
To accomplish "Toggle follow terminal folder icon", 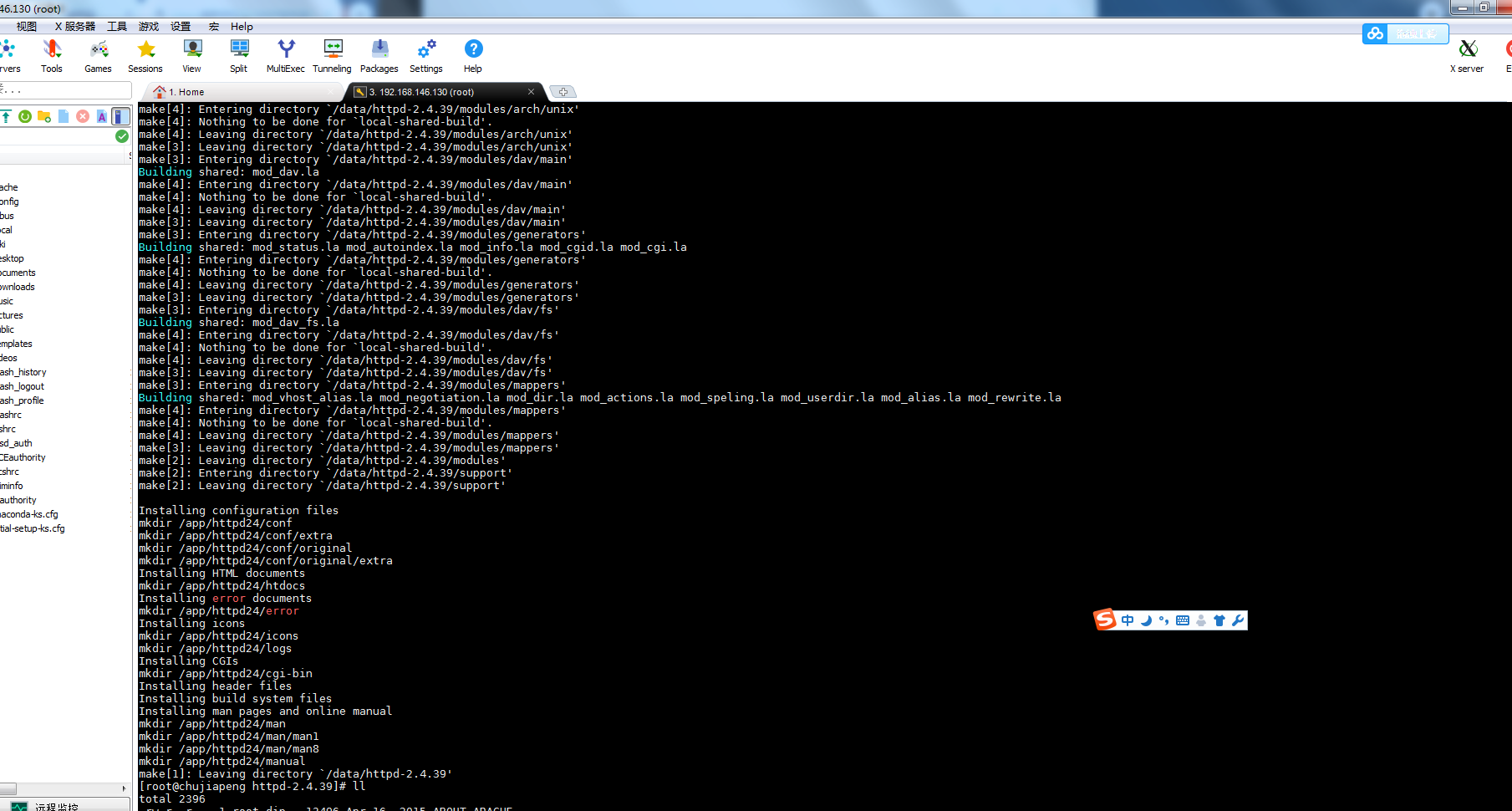I will click(x=121, y=116).
